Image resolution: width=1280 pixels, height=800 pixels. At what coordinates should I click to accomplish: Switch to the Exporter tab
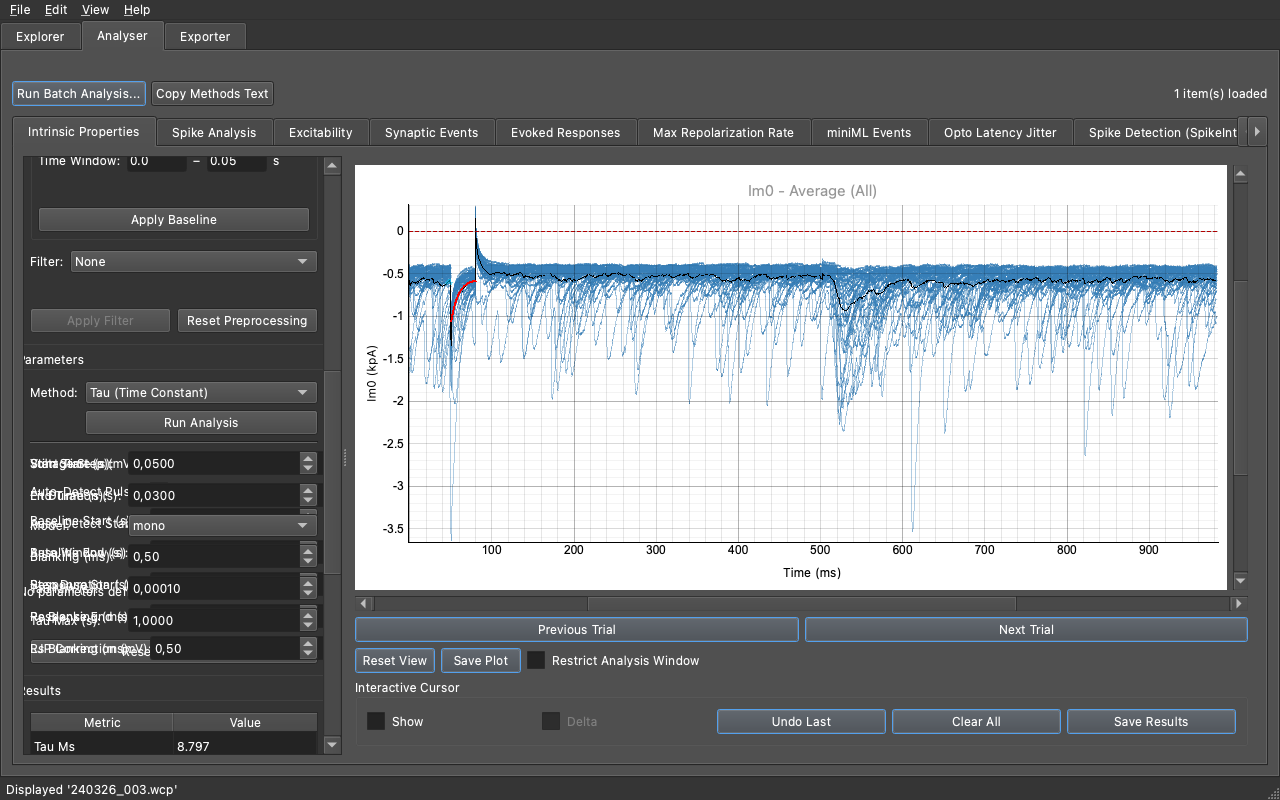click(205, 37)
